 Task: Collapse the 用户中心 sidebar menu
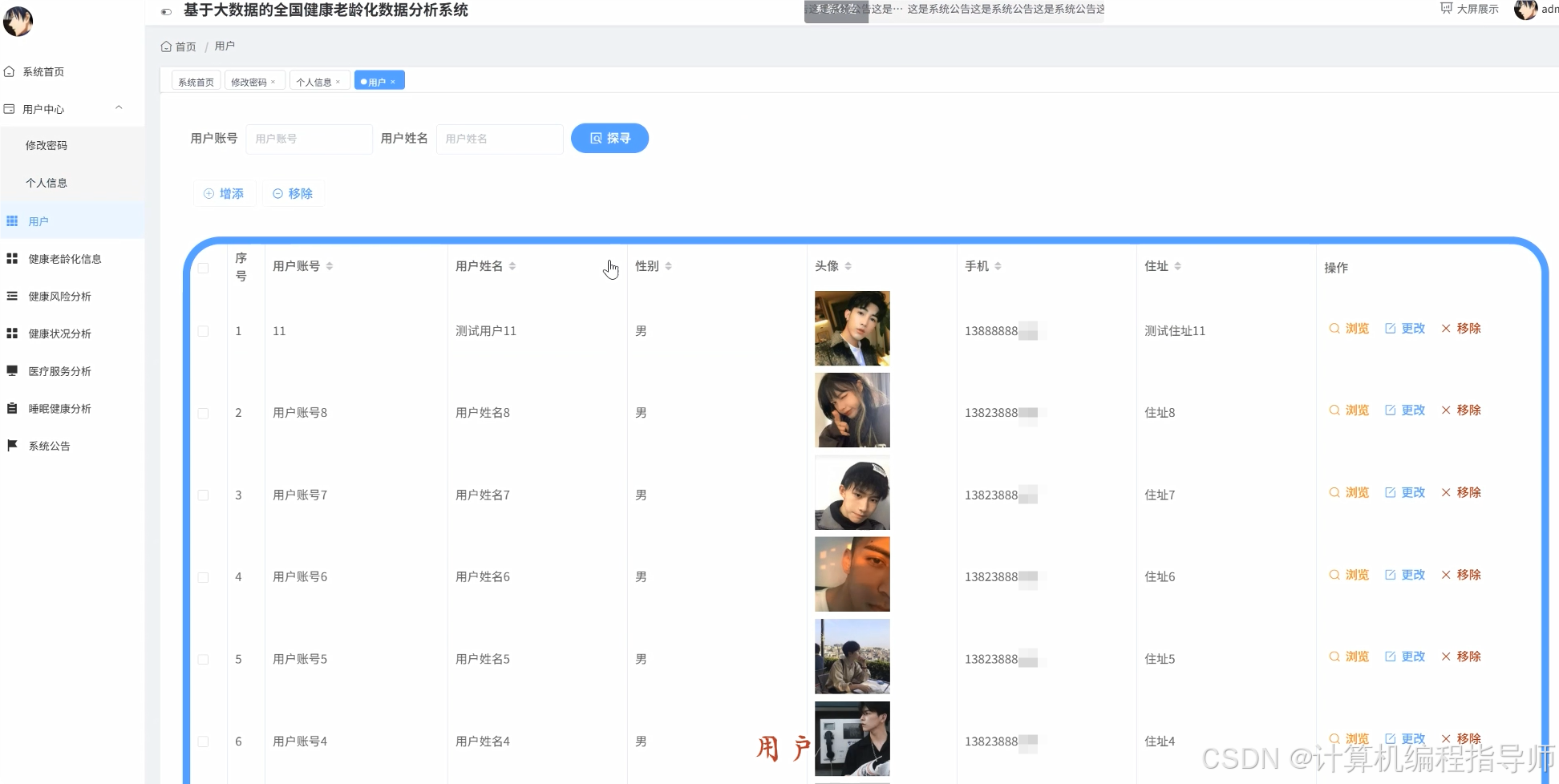tap(119, 107)
